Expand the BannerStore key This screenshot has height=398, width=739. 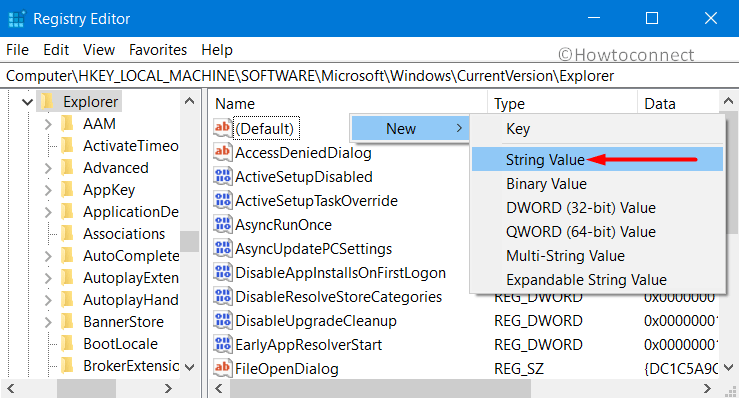[48, 322]
